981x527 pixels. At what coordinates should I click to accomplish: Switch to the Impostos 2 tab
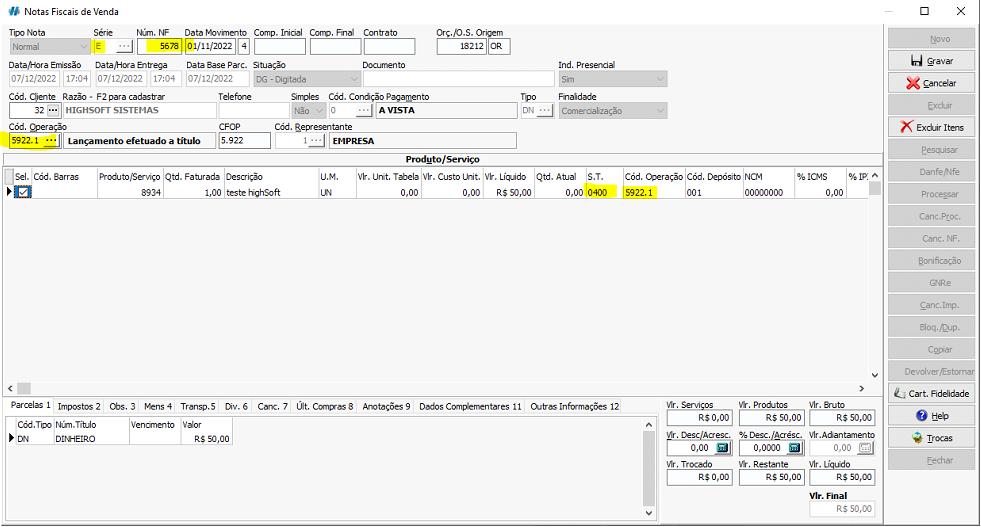click(x=79, y=407)
